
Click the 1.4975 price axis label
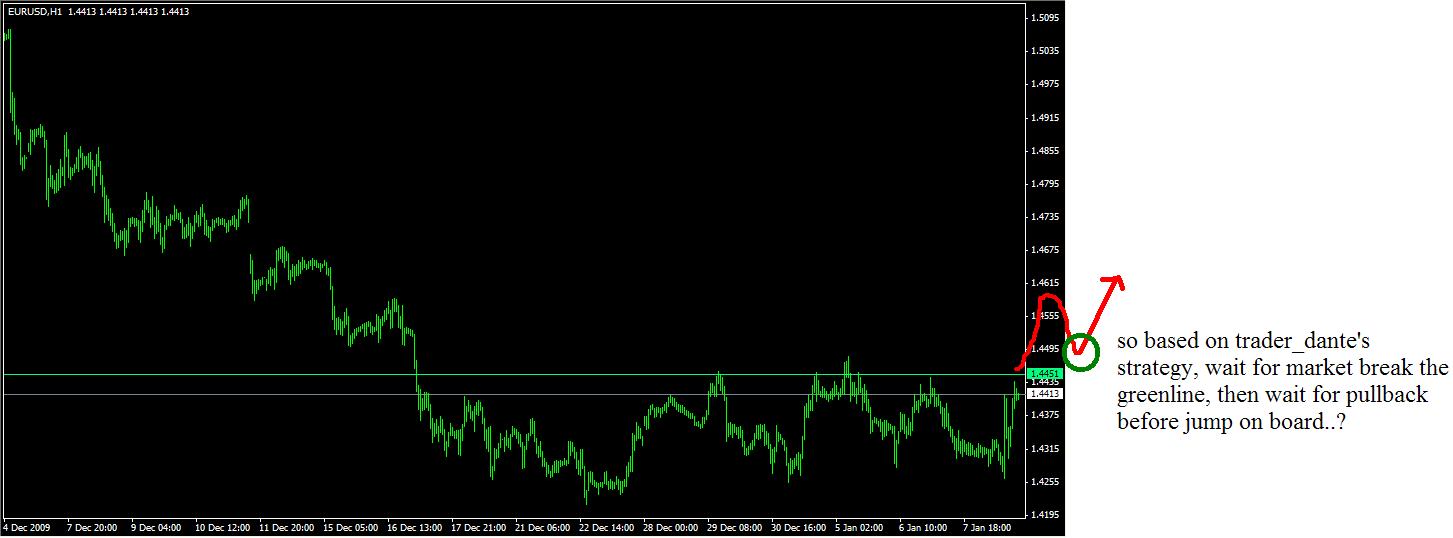click(1046, 84)
